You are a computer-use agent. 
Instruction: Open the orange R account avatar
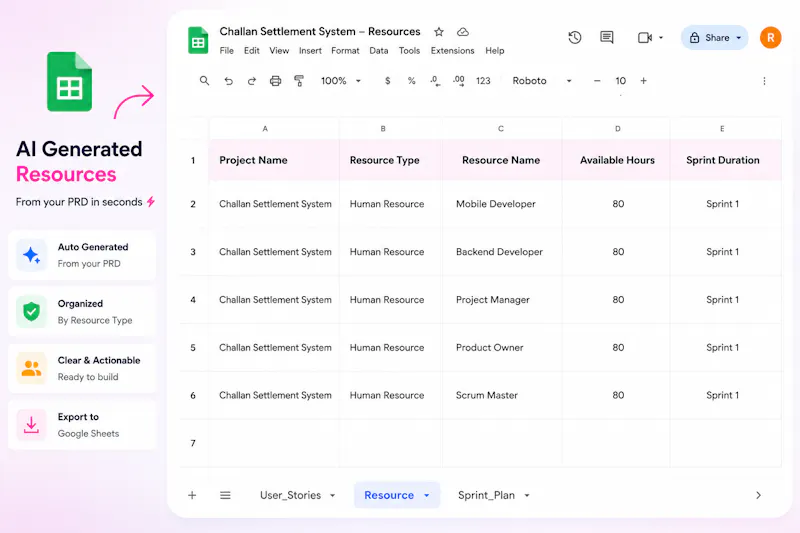click(770, 37)
